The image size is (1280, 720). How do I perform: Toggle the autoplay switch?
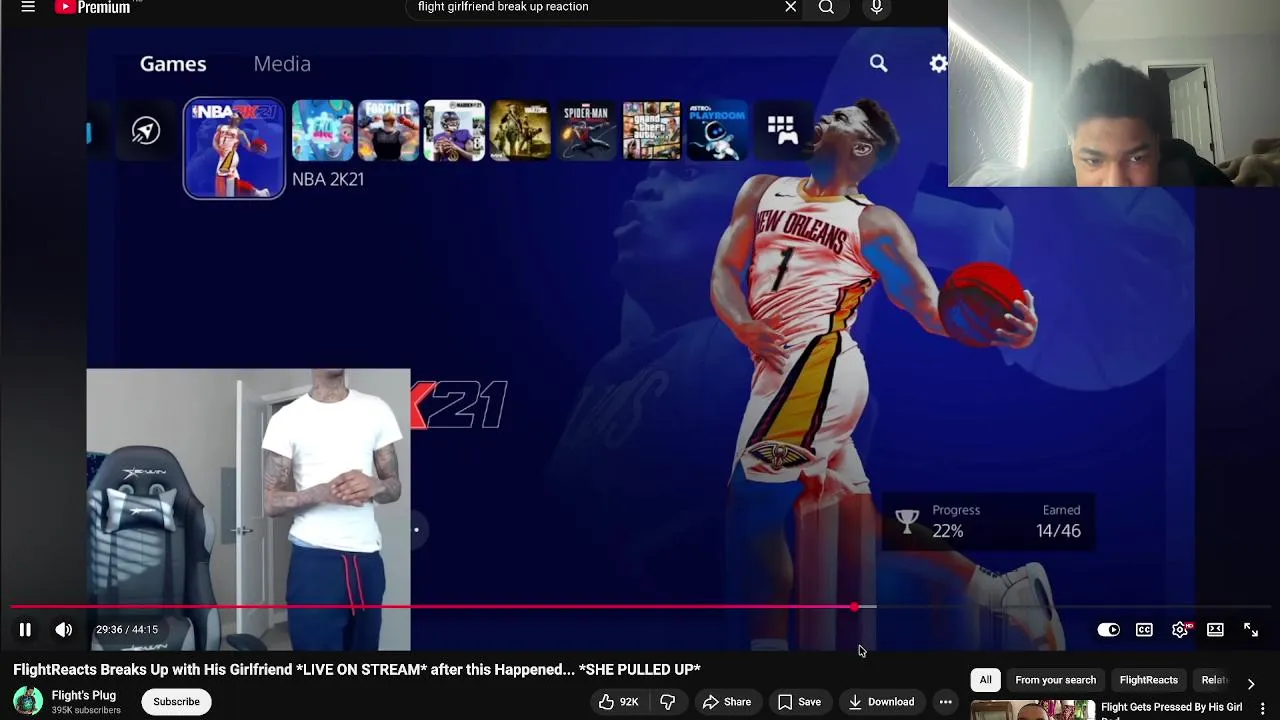[1108, 629]
